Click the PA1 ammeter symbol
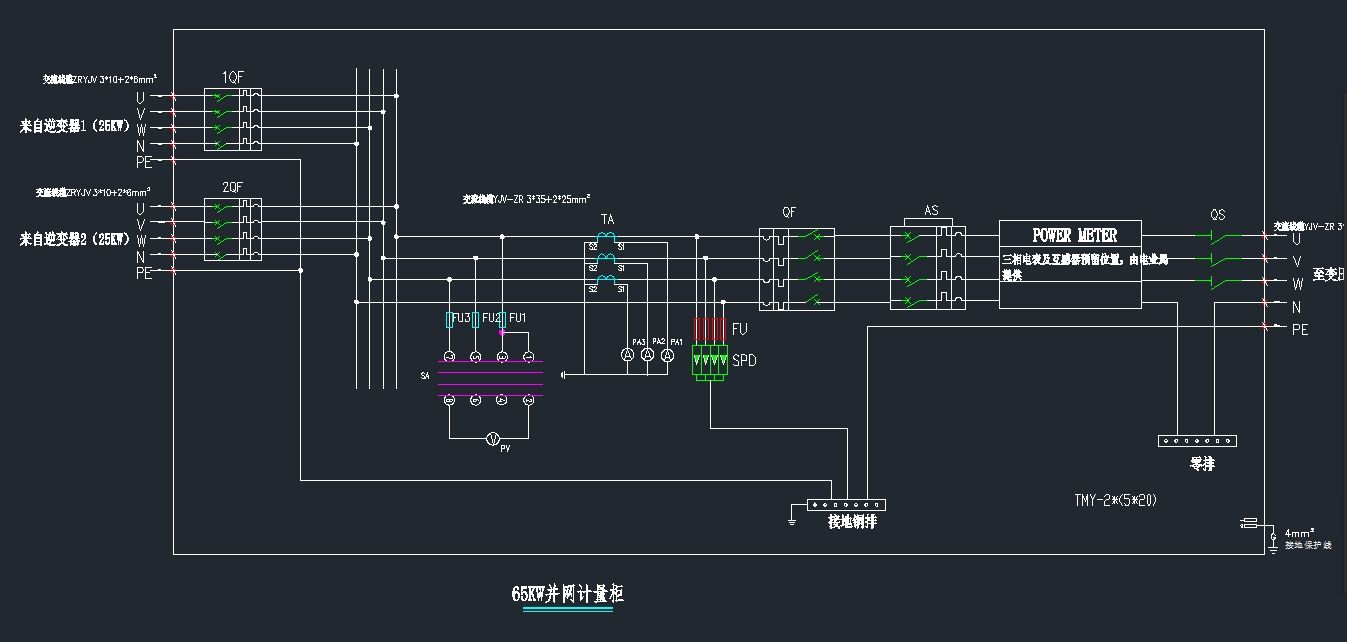The image size is (1347, 642). tap(667, 356)
